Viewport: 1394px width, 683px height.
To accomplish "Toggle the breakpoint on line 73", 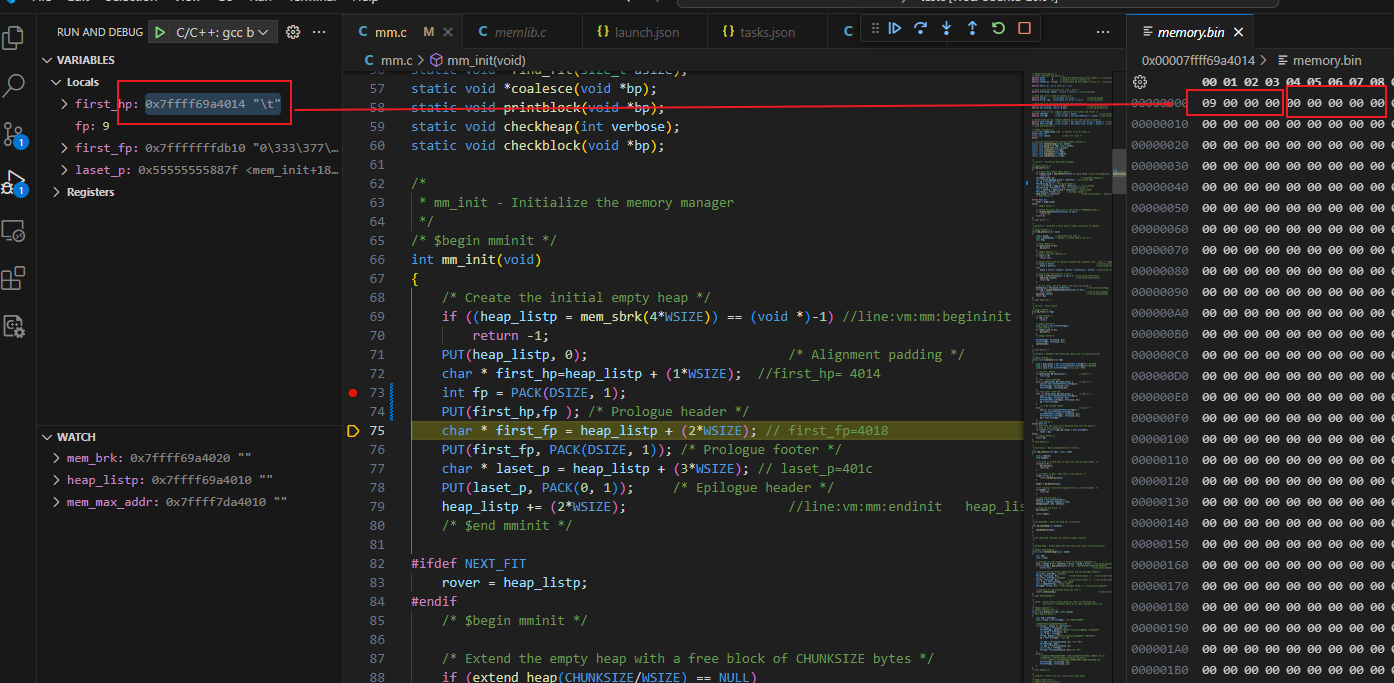I will coord(352,393).
